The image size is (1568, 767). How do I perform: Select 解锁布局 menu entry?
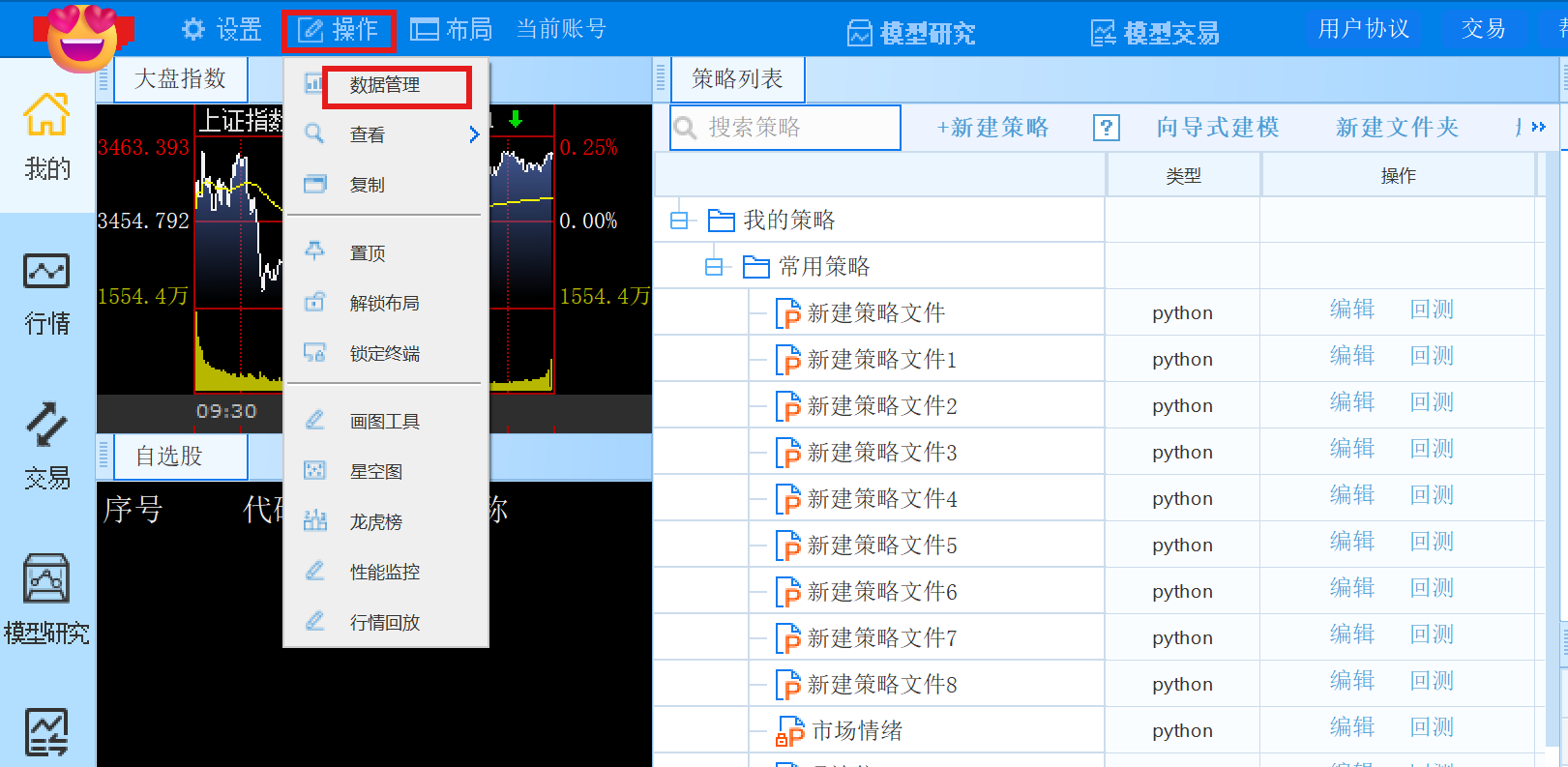(x=384, y=304)
